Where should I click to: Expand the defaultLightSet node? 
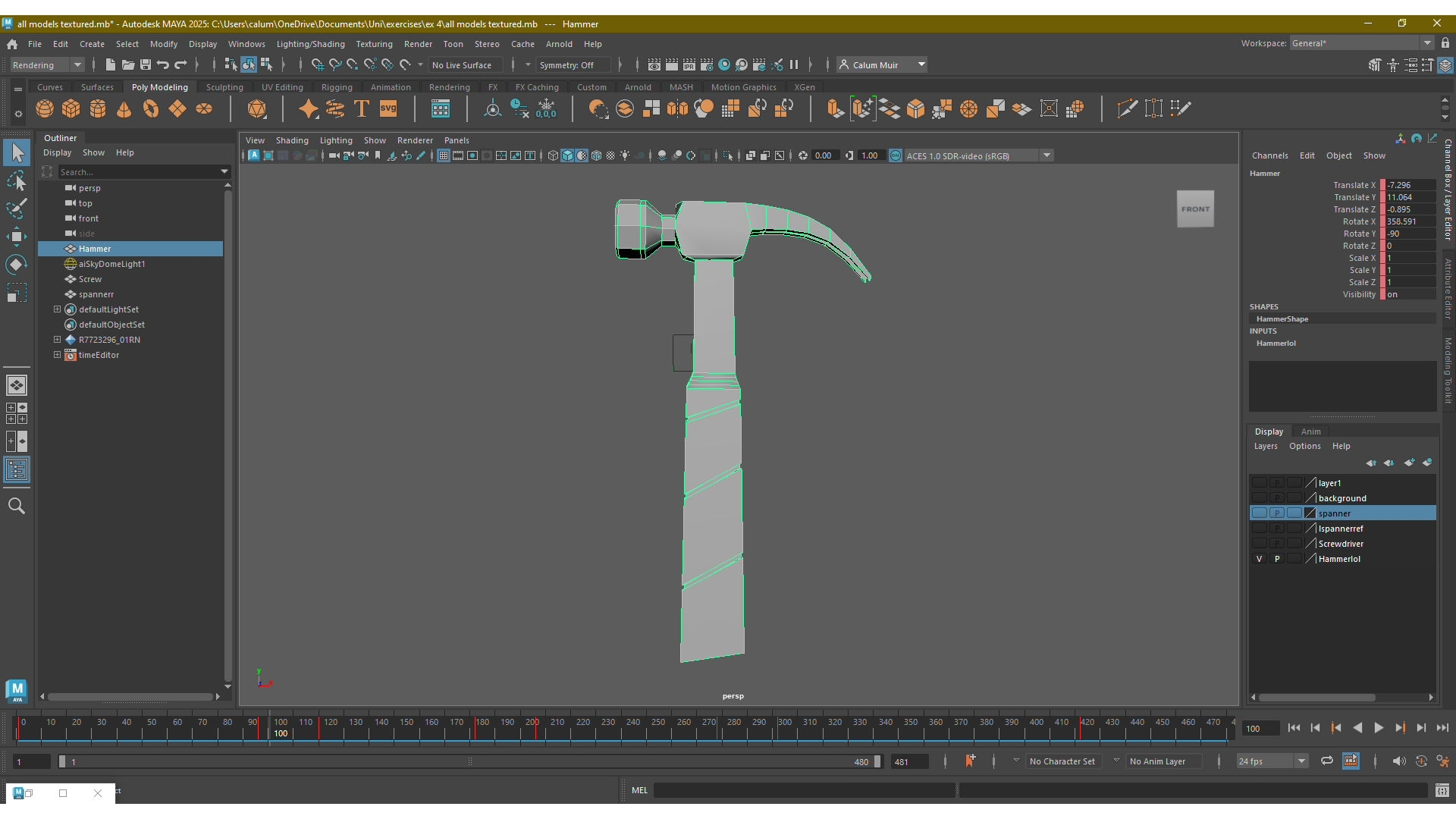pyautogui.click(x=57, y=309)
